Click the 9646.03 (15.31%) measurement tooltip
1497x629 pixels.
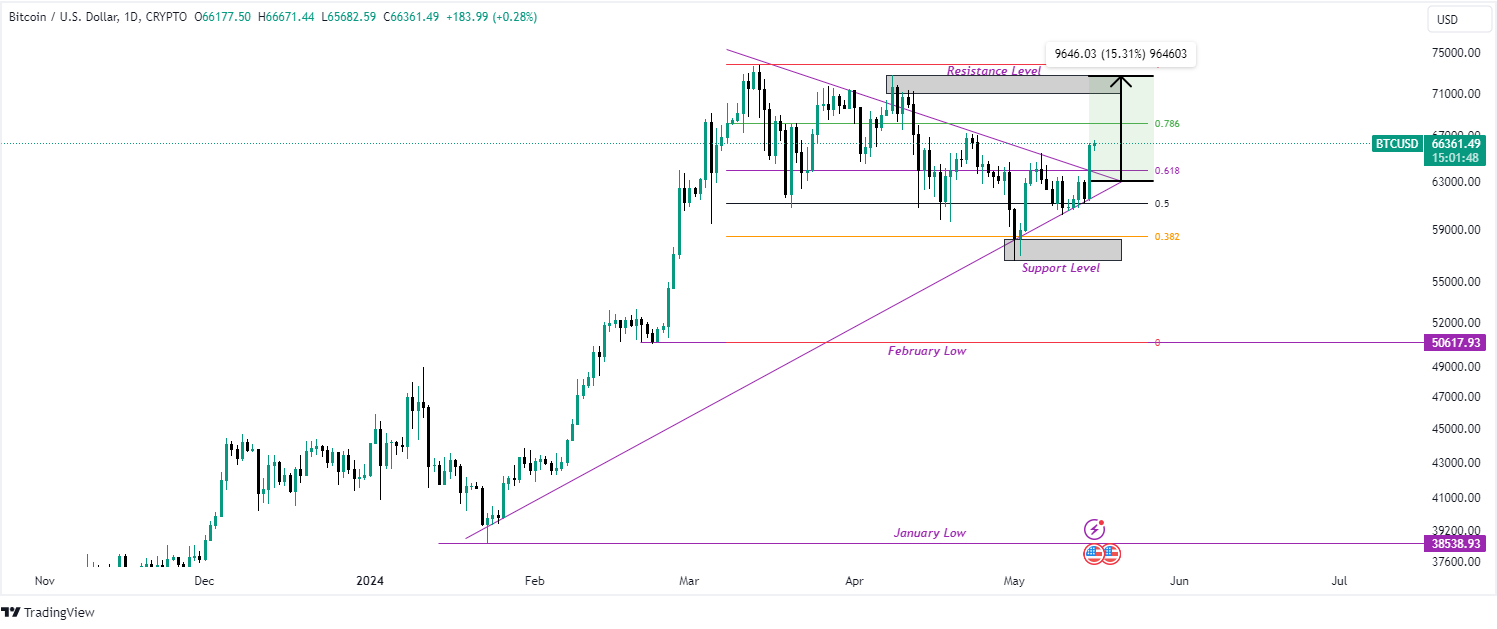(x=1120, y=54)
